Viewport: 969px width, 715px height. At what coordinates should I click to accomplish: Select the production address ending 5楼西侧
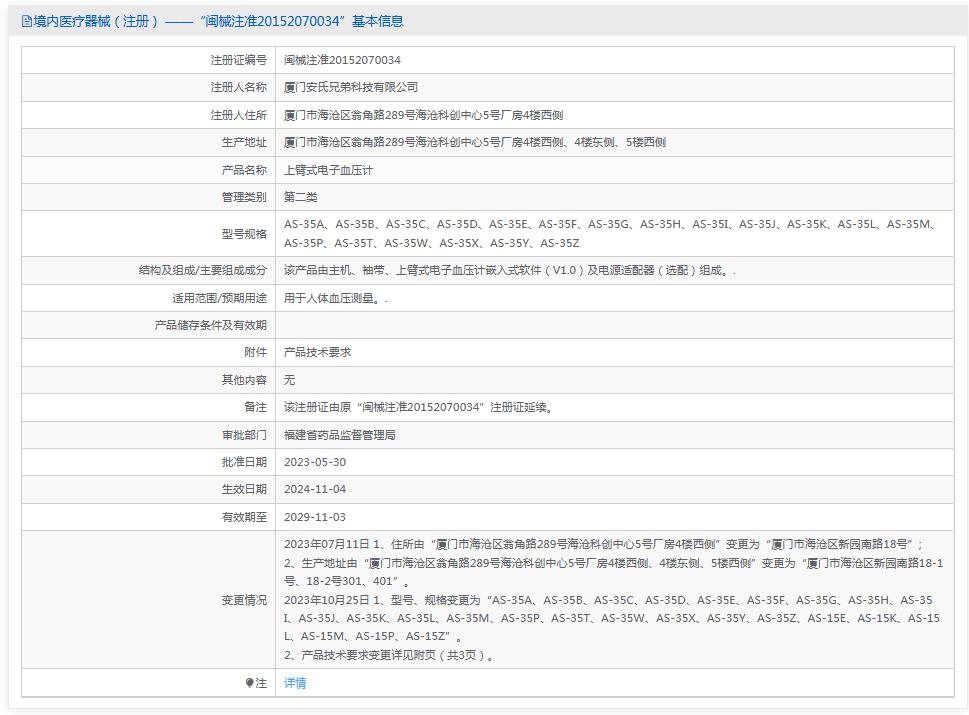(x=475, y=142)
